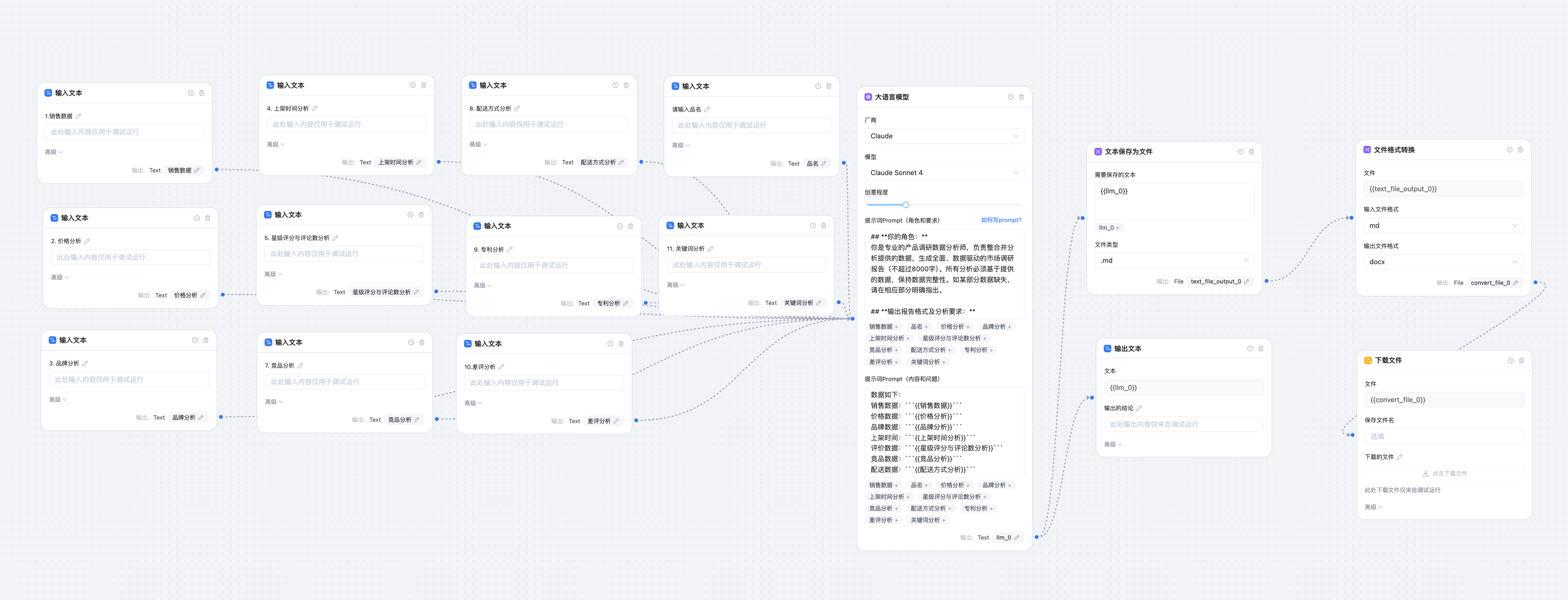This screenshot has width=1568, height=600.
Task: Click the 保存文件名 input field
Action: pyautogui.click(x=1444, y=436)
